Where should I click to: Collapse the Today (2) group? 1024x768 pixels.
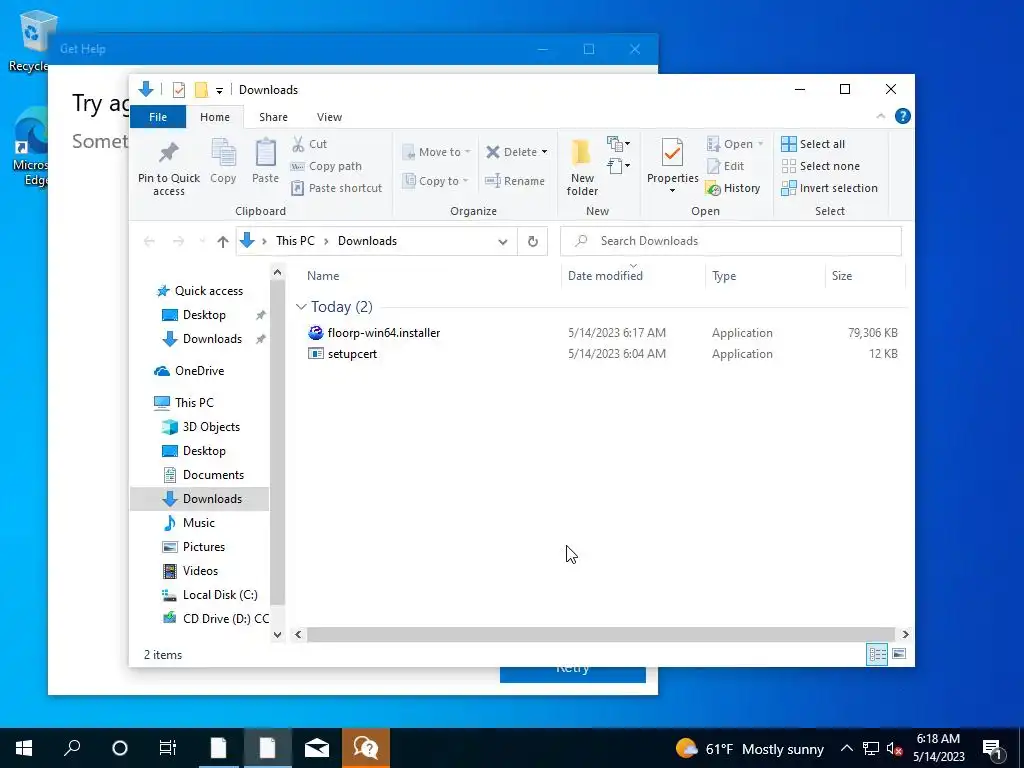pyautogui.click(x=301, y=306)
